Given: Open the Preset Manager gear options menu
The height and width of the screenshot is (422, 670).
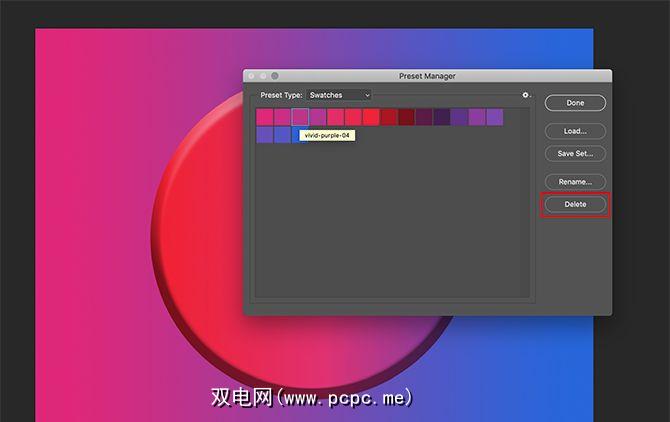Looking at the screenshot, I should click(x=526, y=95).
